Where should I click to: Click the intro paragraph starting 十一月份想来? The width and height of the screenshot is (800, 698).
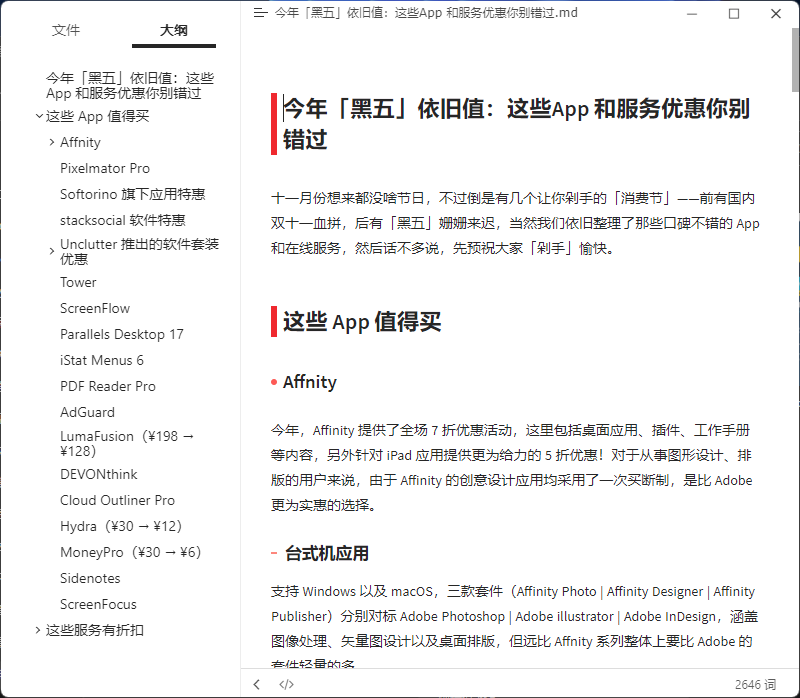[x=515, y=223]
